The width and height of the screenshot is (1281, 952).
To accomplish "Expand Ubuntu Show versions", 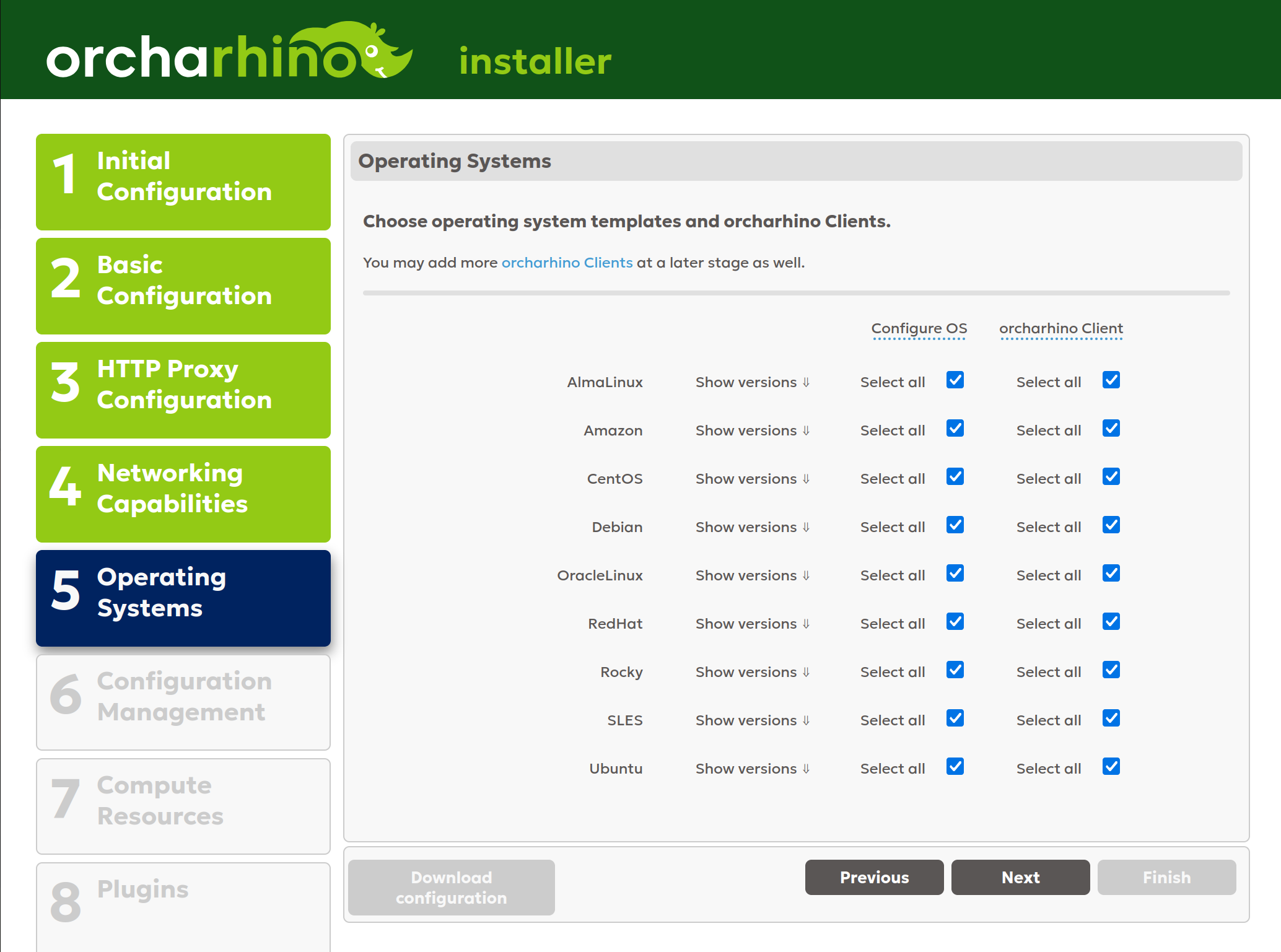I will (x=751, y=769).
